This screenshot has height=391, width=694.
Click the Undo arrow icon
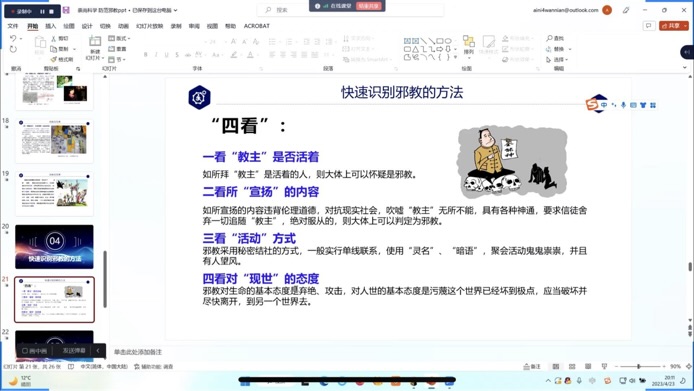(13, 39)
